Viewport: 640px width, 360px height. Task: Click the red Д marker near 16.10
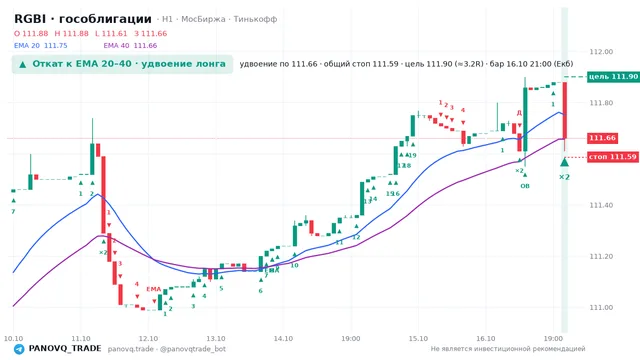coord(519,113)
